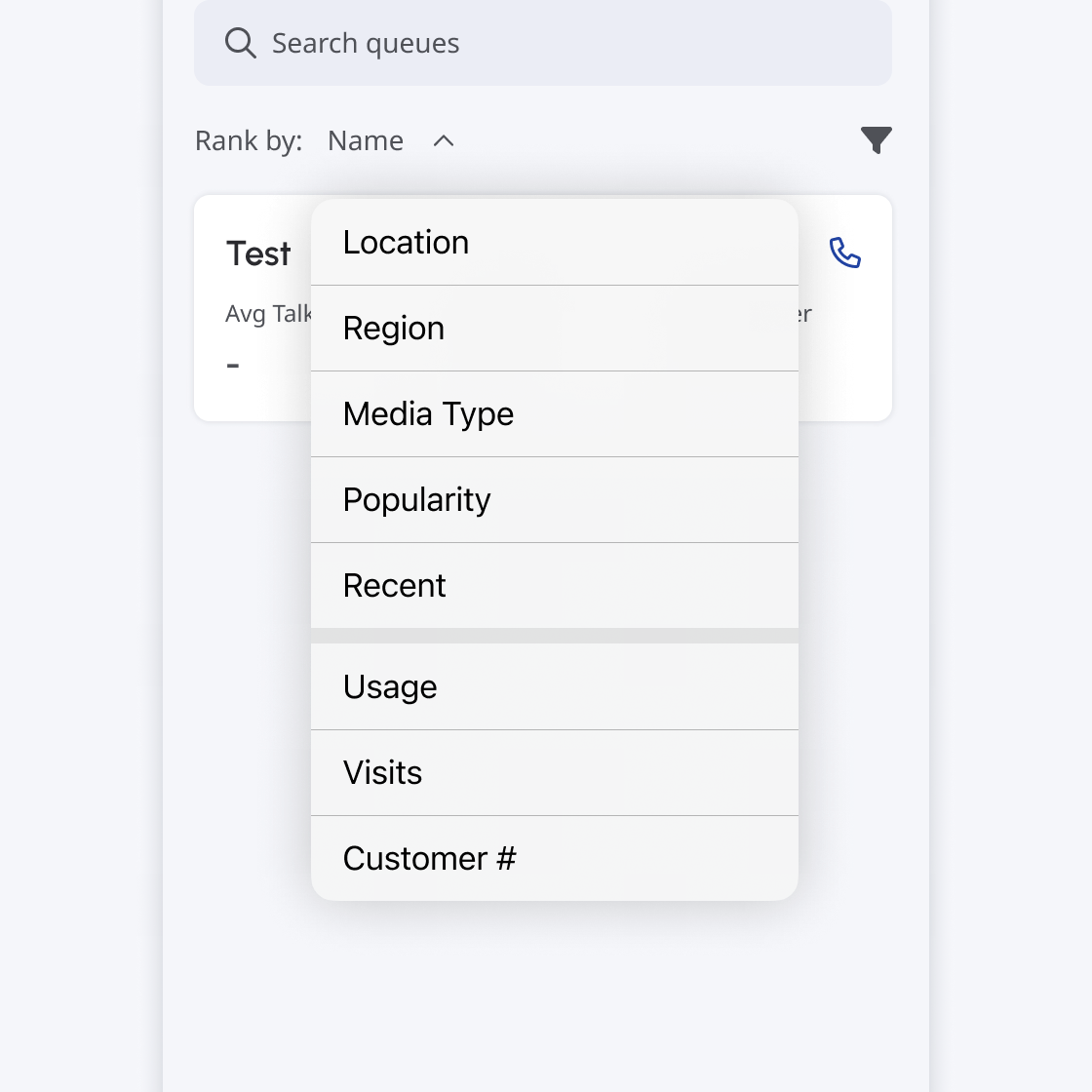This screenshot has height=1092, width=1092.
Task: Open the Test queue card title
Action: (x=258, y=253)
